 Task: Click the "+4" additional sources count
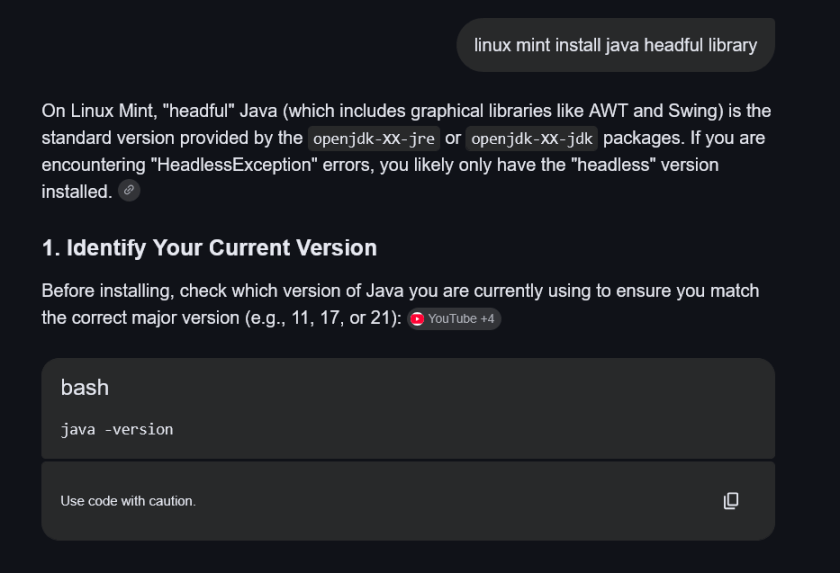coord(487,319)
